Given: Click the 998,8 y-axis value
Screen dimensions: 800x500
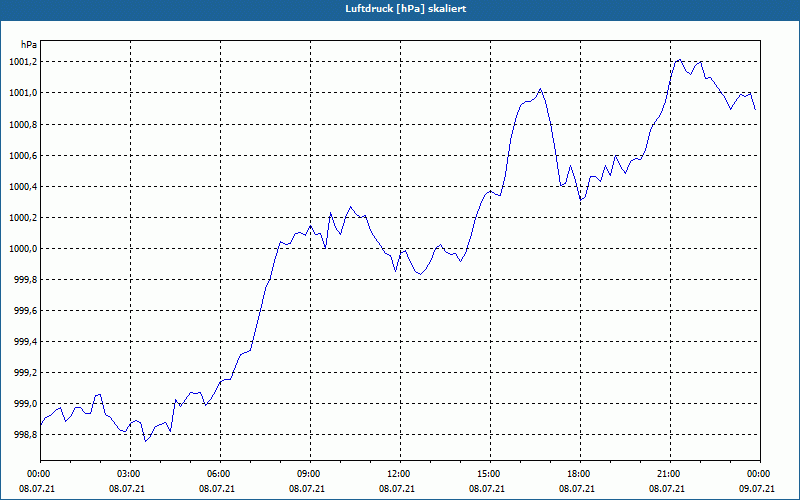Looking at the screenshot, I should pos(26,435).
